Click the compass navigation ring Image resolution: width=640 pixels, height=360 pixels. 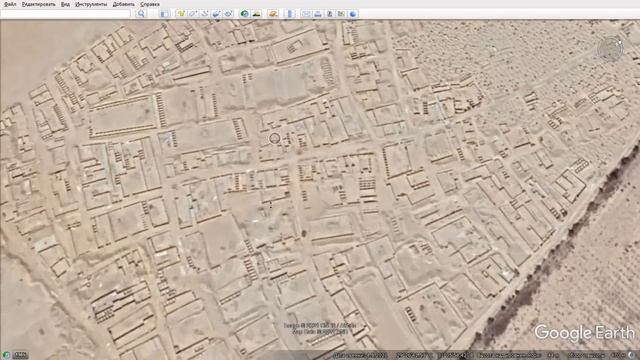point(610,49)
